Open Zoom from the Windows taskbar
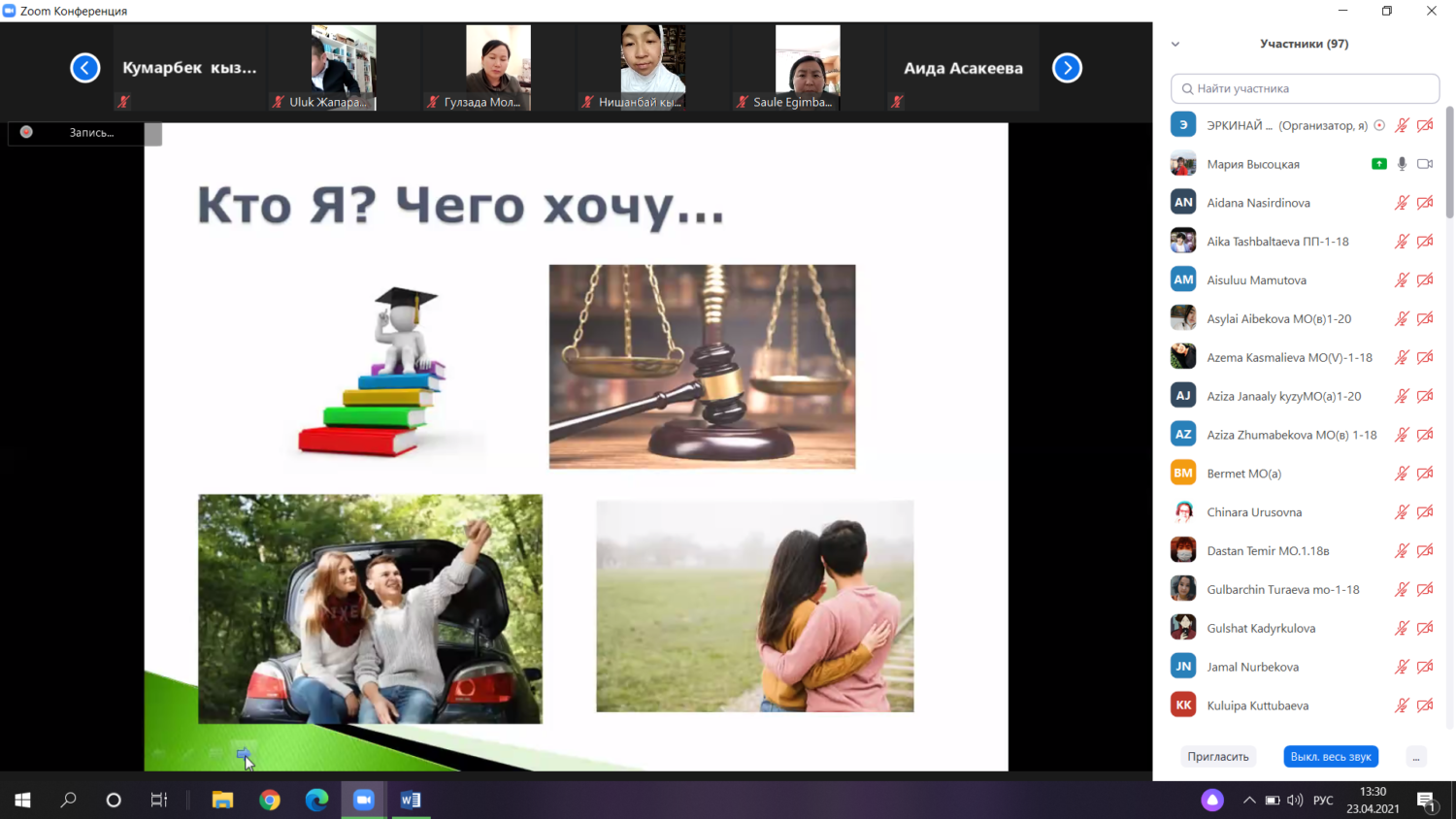The image size is (1456, 819). click(364, 800)
